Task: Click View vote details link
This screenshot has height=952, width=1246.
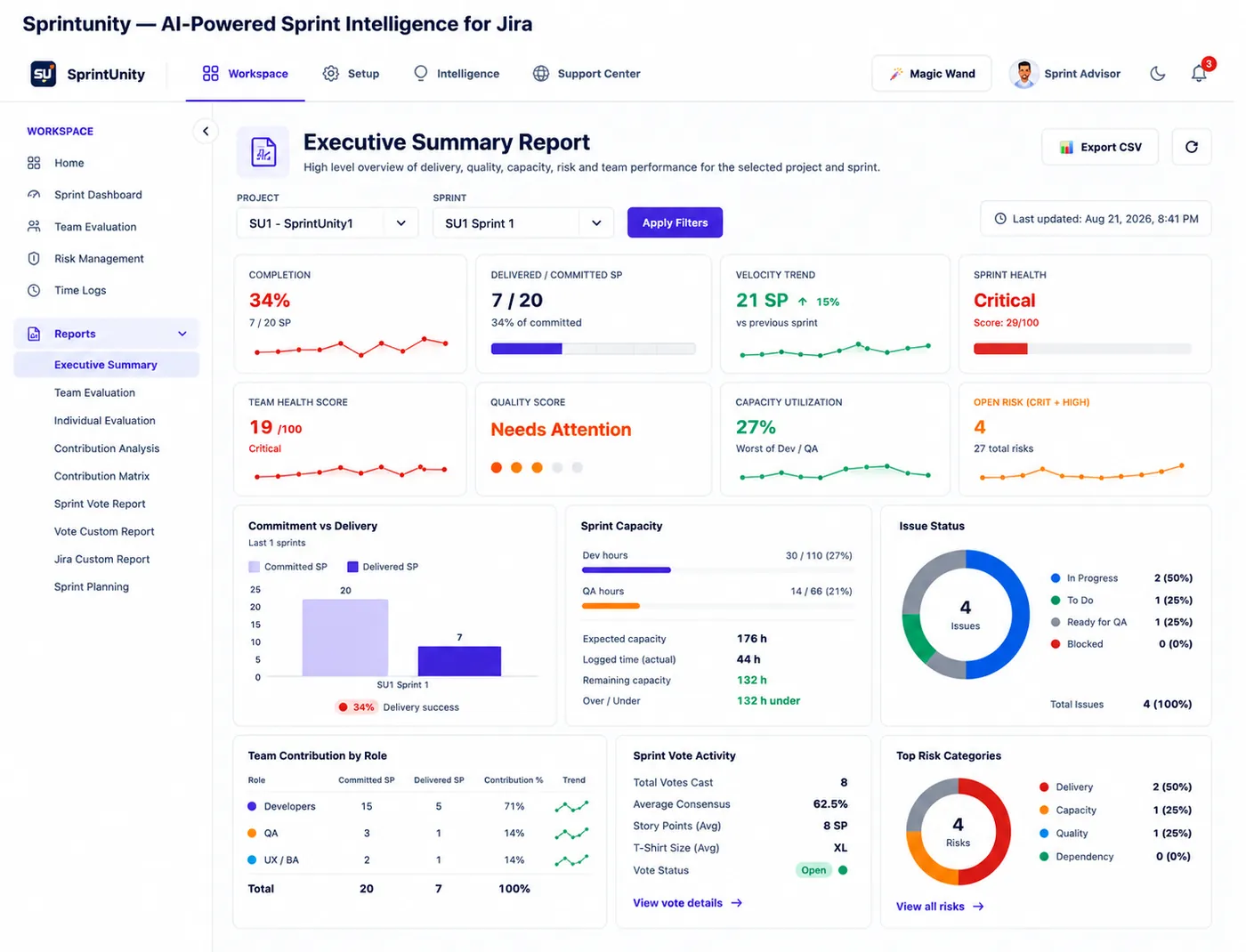Action: point(687,903)
